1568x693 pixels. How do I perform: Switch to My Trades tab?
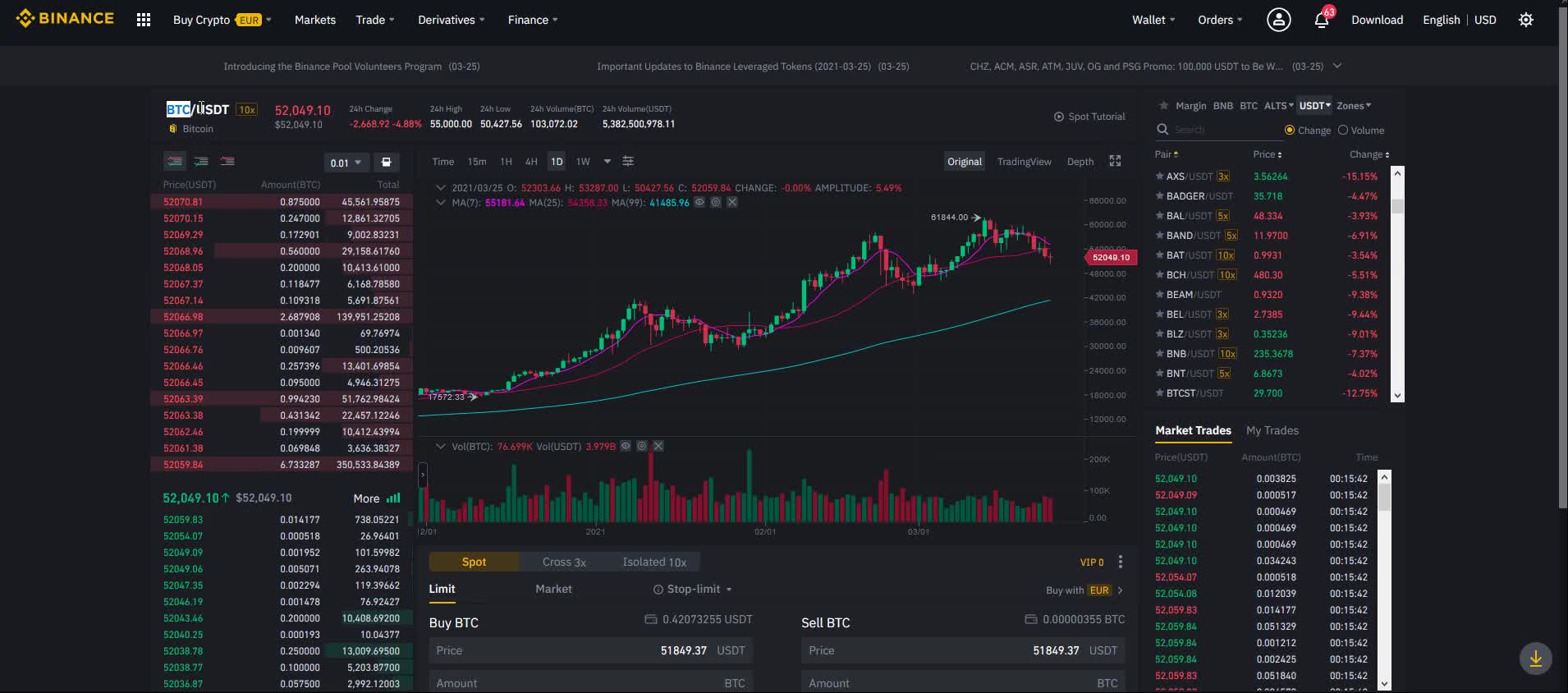click(1272, 430)
